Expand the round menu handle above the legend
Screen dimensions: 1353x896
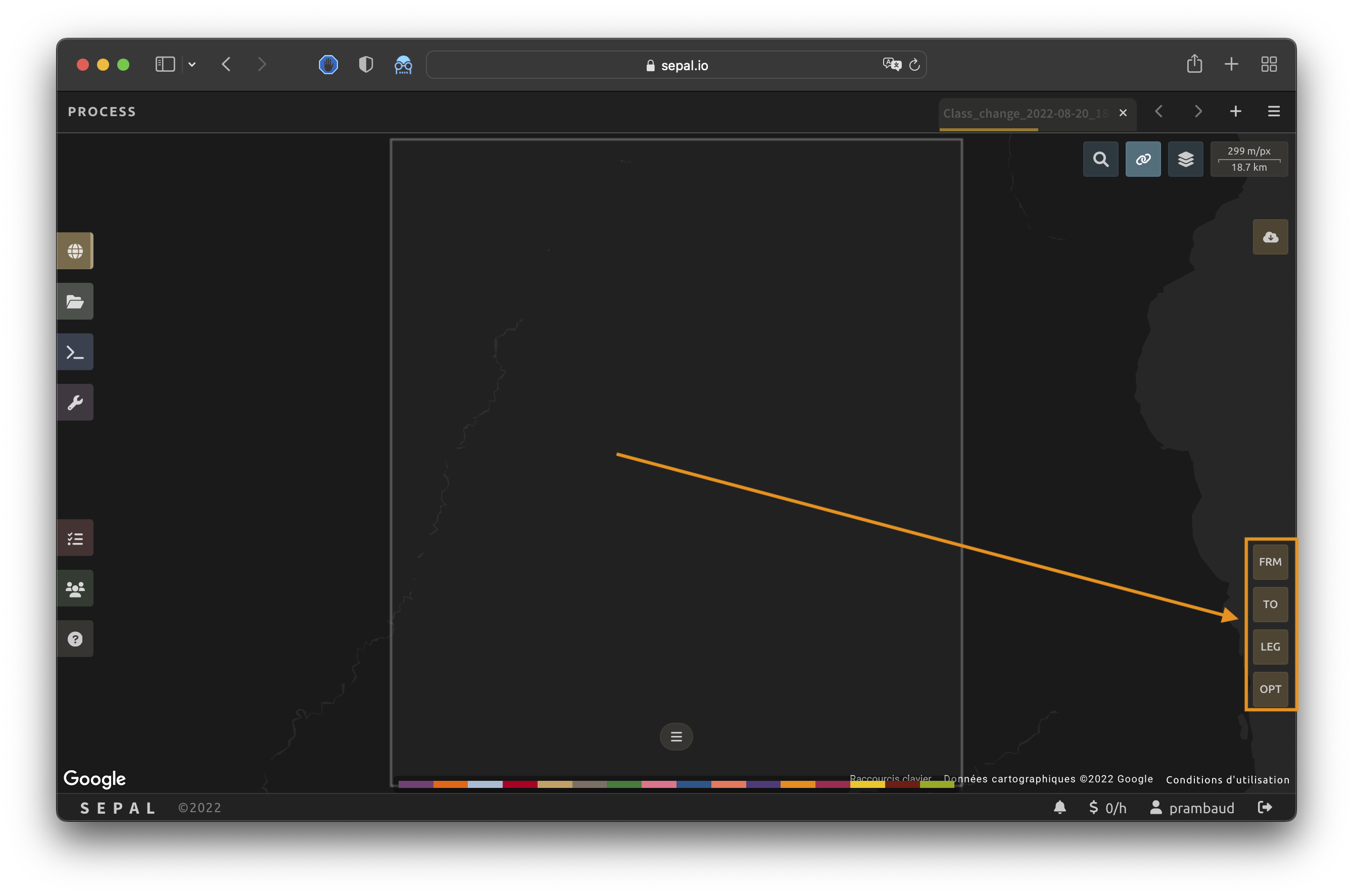pyautogui.click(x=676, y=736)
